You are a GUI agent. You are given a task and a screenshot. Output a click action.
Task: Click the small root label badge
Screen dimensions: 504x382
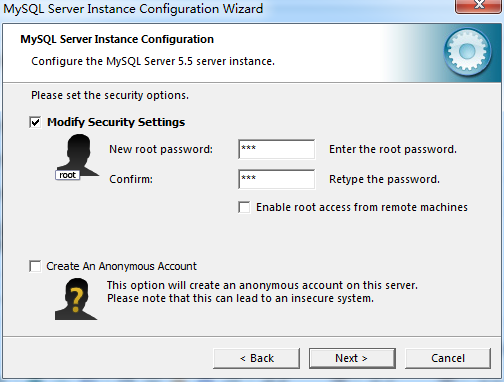(x=68, y=175)
